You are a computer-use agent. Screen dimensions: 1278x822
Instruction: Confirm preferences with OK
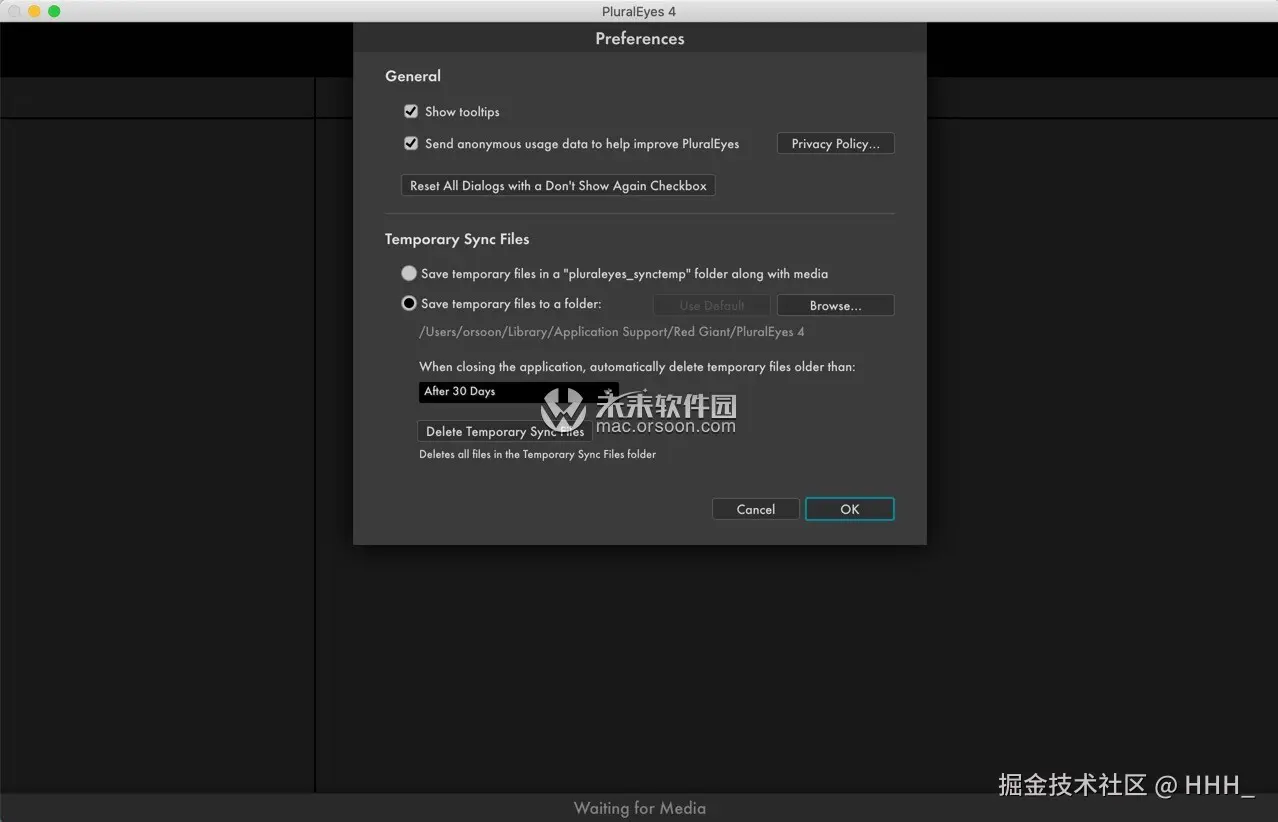coord(850,509)
